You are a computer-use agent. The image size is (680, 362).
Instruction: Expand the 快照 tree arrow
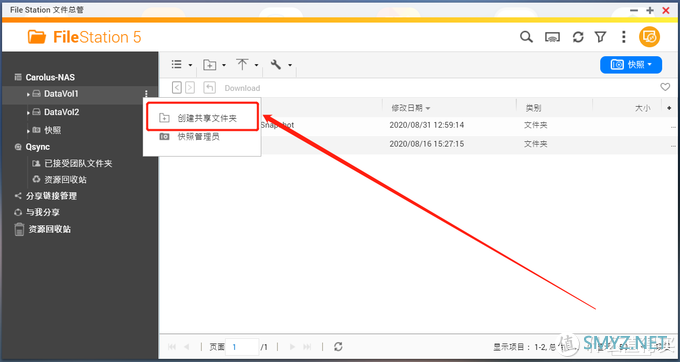click(28, 130)
